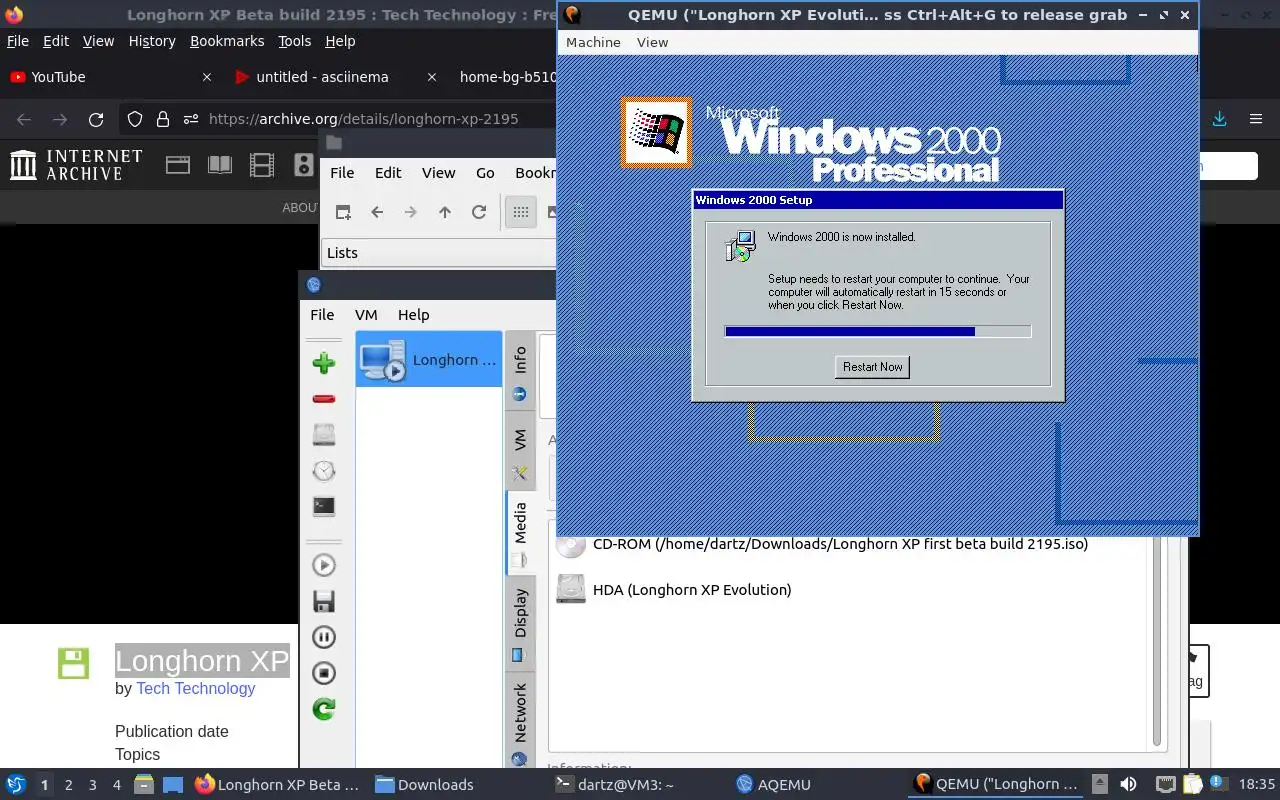The width and height of the screenshot is (1280, 800).
Task: Click the archive.org URL address field
Action: tap(364, 119)
